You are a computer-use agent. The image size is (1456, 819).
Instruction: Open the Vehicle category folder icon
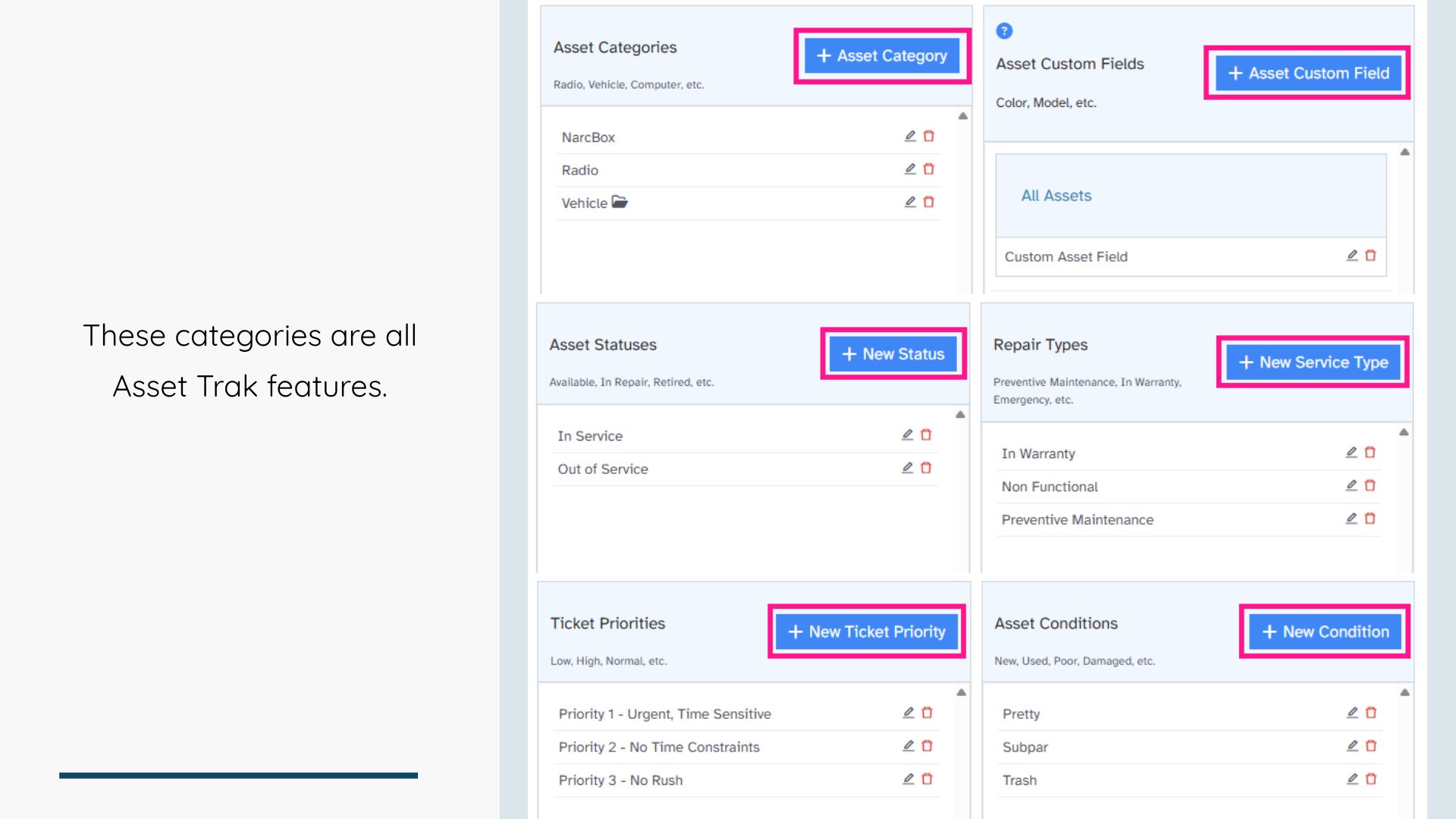(620, 202)
